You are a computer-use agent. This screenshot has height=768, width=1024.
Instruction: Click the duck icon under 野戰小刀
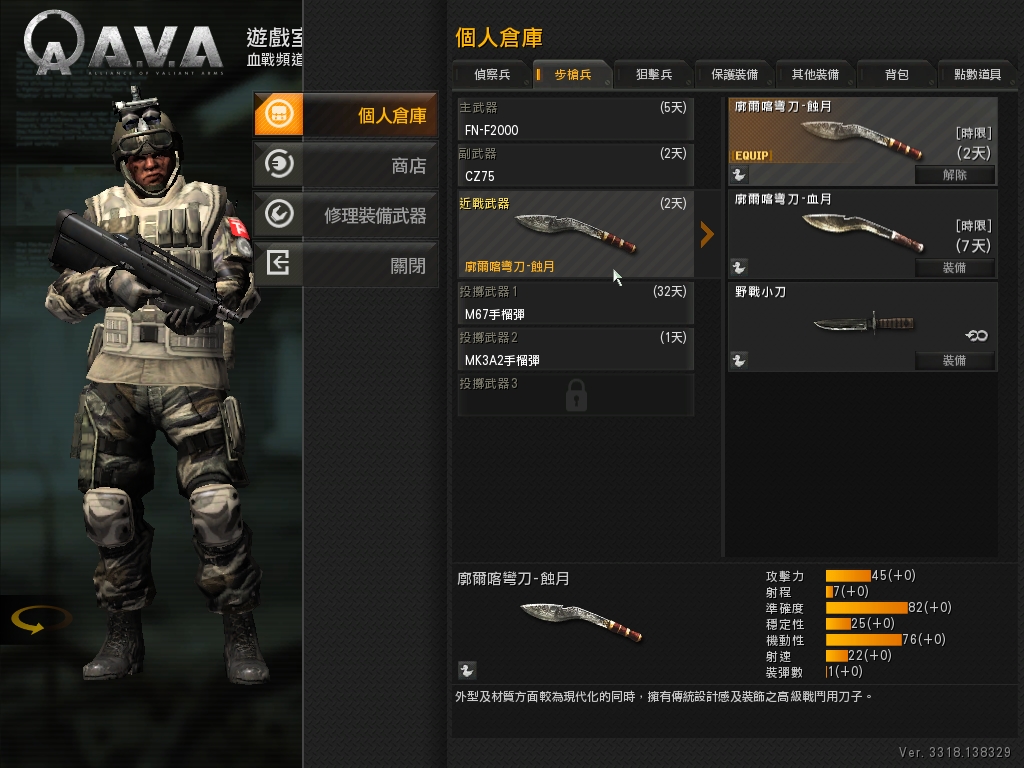[x=739, y=360]
